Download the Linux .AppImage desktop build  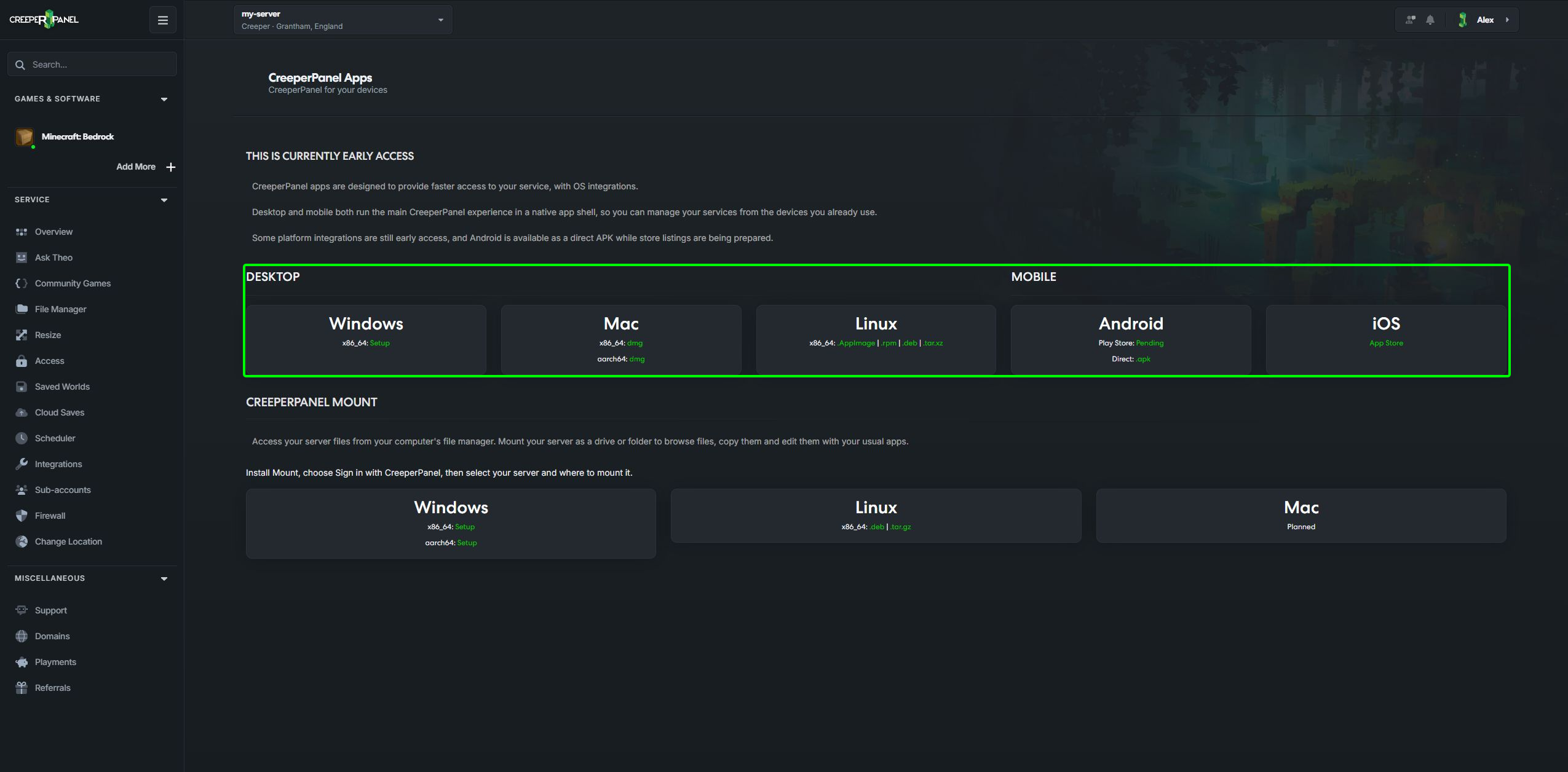857,343
